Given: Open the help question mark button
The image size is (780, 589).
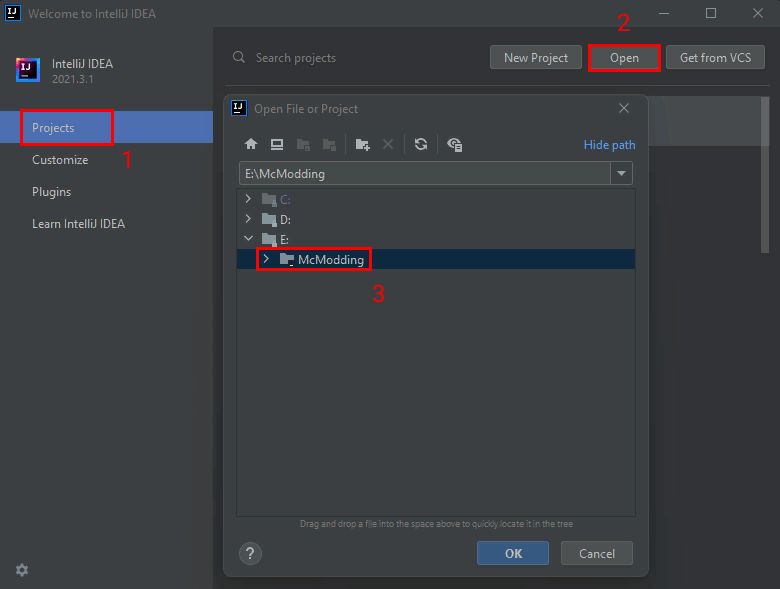Looking at the screenshot, I should 251,553.
